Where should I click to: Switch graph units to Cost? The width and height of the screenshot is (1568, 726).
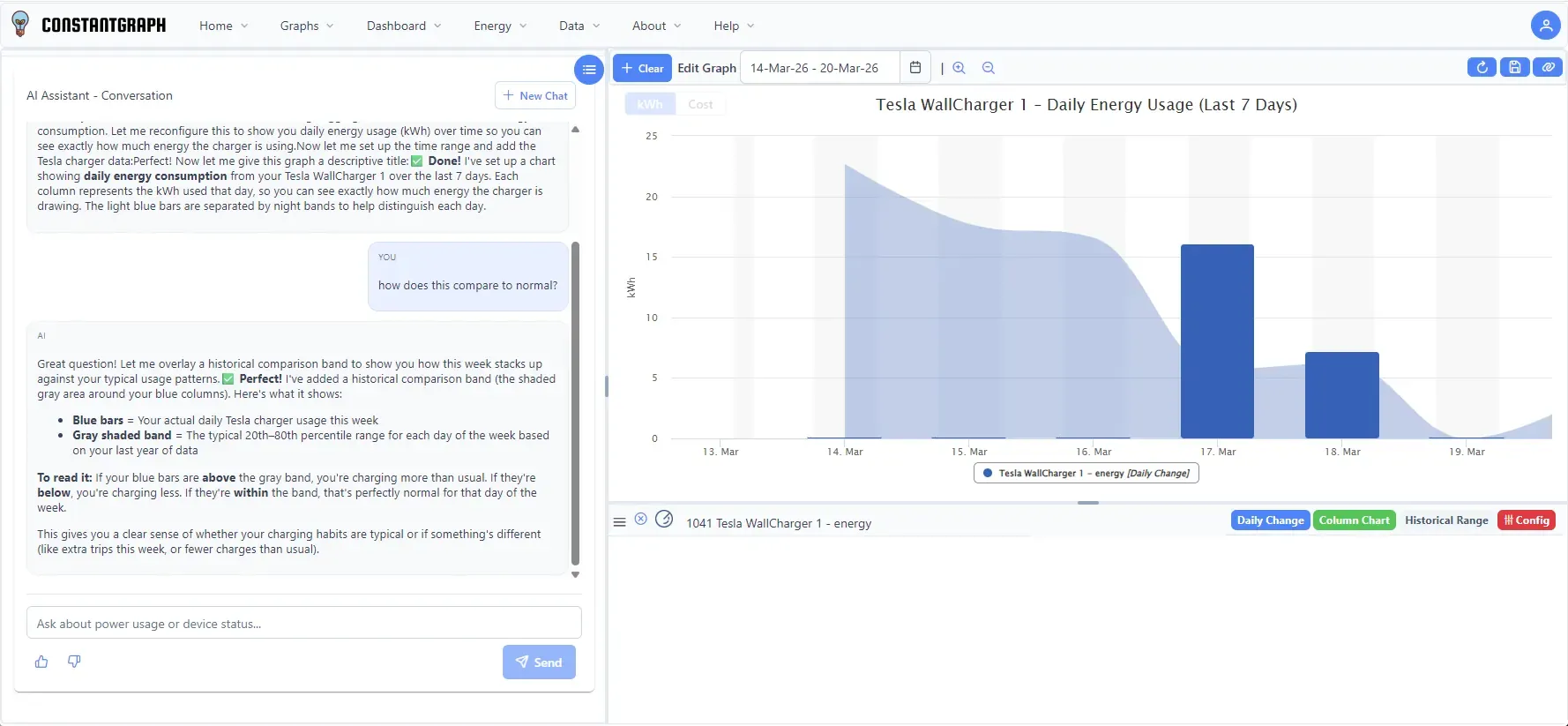click(x=700, y=104)
